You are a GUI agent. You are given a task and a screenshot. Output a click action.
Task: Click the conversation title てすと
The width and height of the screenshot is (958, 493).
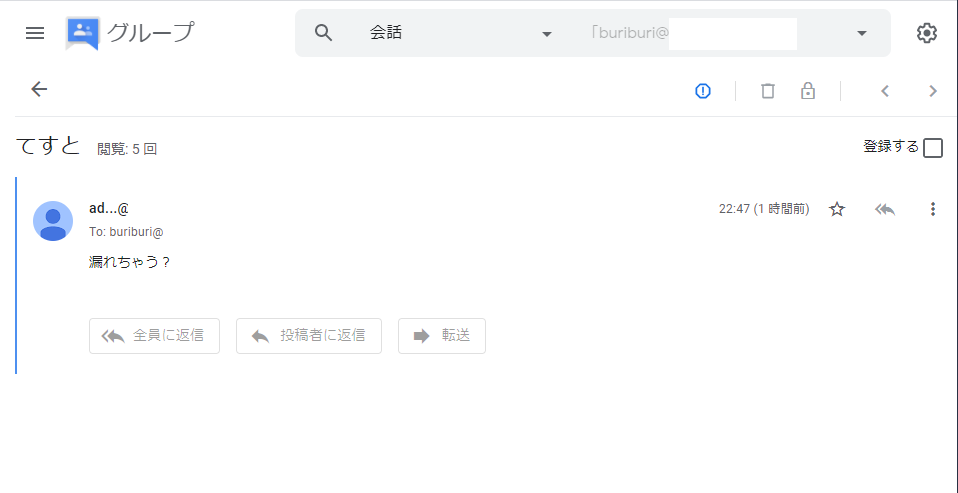[x=48, y=147]
